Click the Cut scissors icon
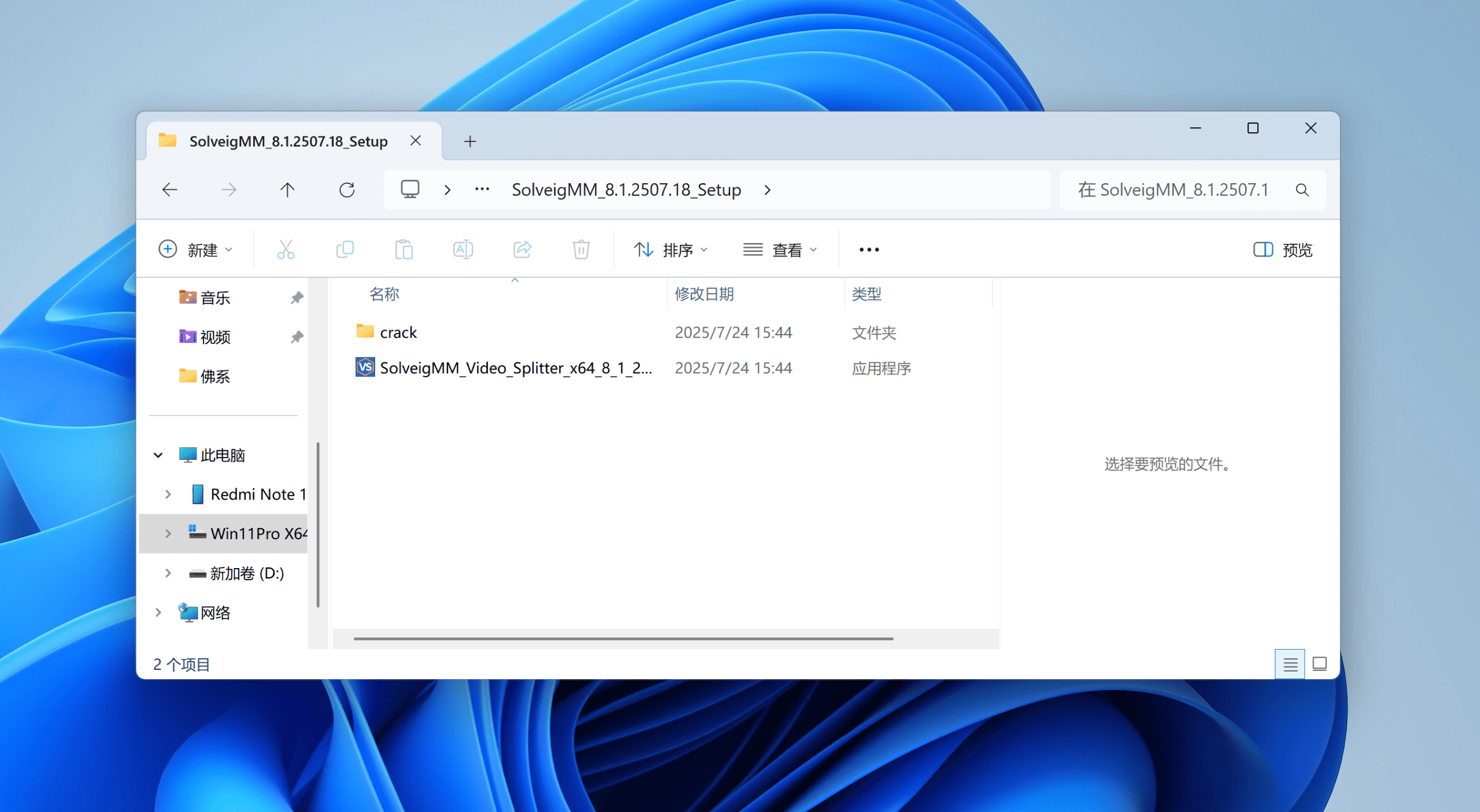1480x812 pixels. [286, 250]
